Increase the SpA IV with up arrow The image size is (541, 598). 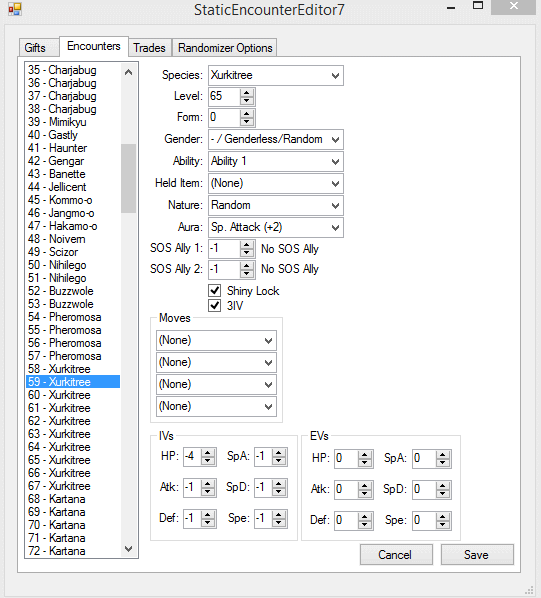pos(279,453)
